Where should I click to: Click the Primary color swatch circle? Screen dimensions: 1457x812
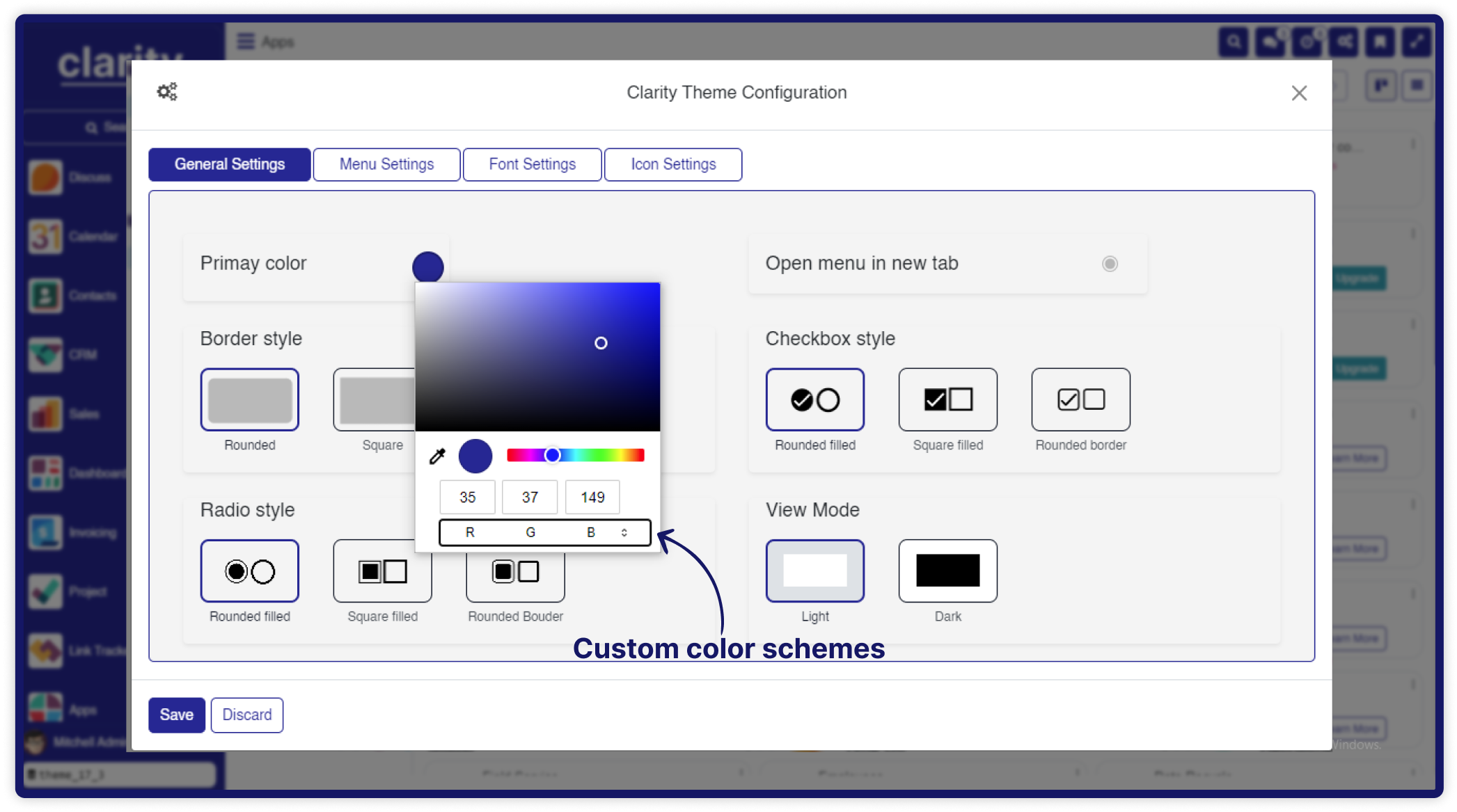(x=427, y=266)
